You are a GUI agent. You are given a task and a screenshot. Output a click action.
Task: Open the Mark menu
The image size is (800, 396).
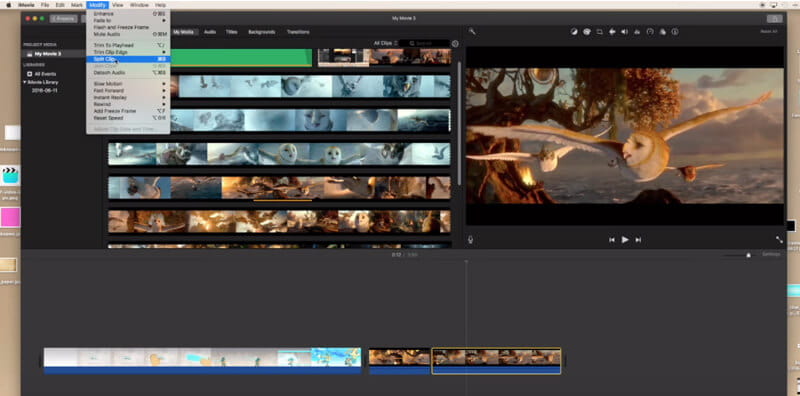(x=77, y=5)
